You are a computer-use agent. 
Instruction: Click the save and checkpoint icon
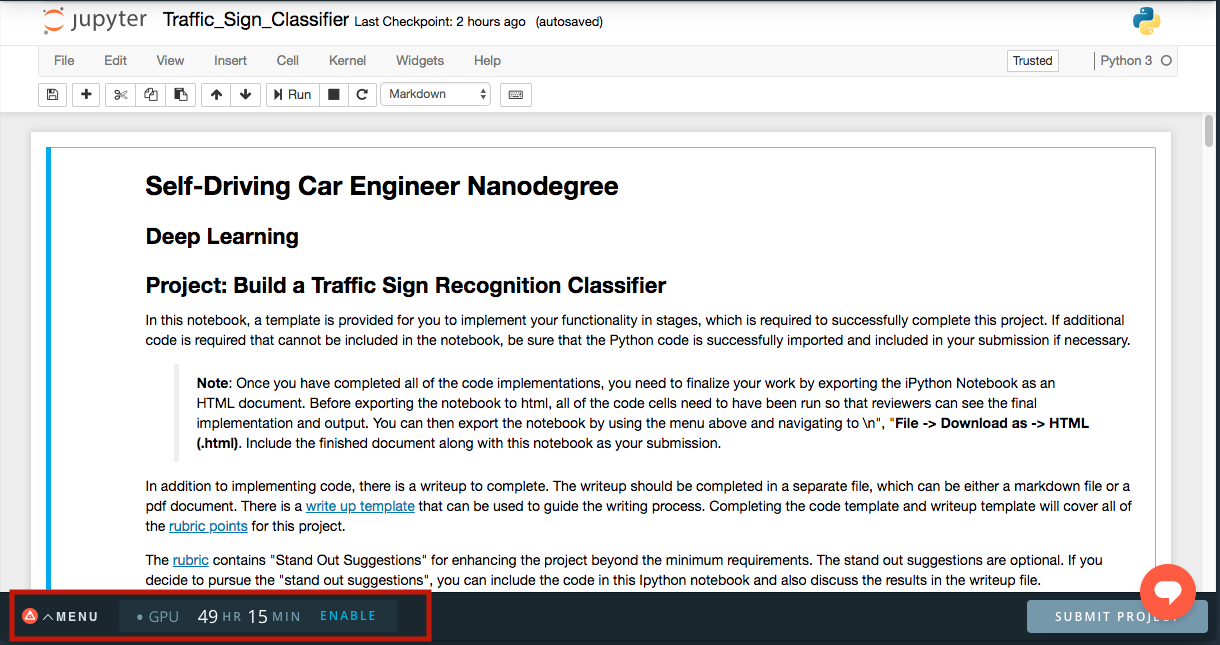(x=53, y=94)
